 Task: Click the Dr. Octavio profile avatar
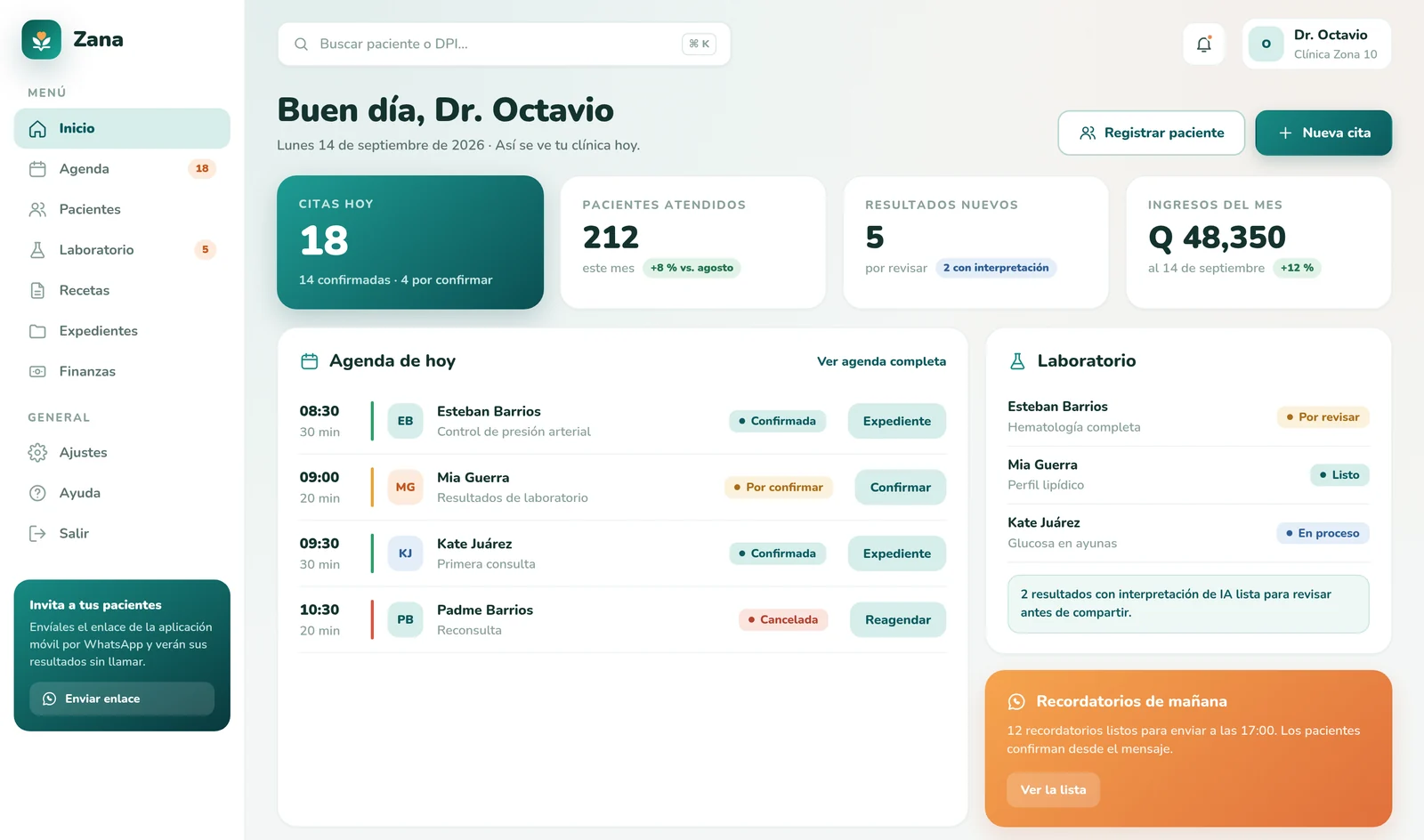[1266, 44]
